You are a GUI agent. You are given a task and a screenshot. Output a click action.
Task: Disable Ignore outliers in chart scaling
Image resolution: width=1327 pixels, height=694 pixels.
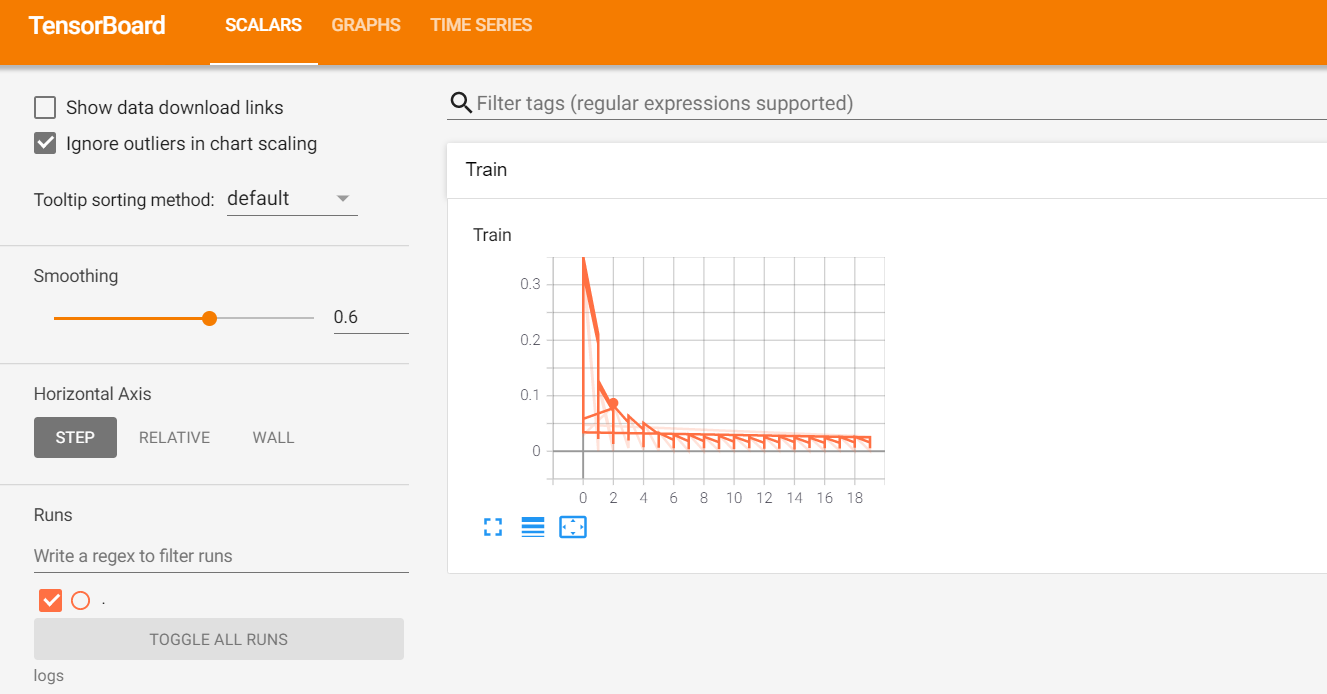44,142
